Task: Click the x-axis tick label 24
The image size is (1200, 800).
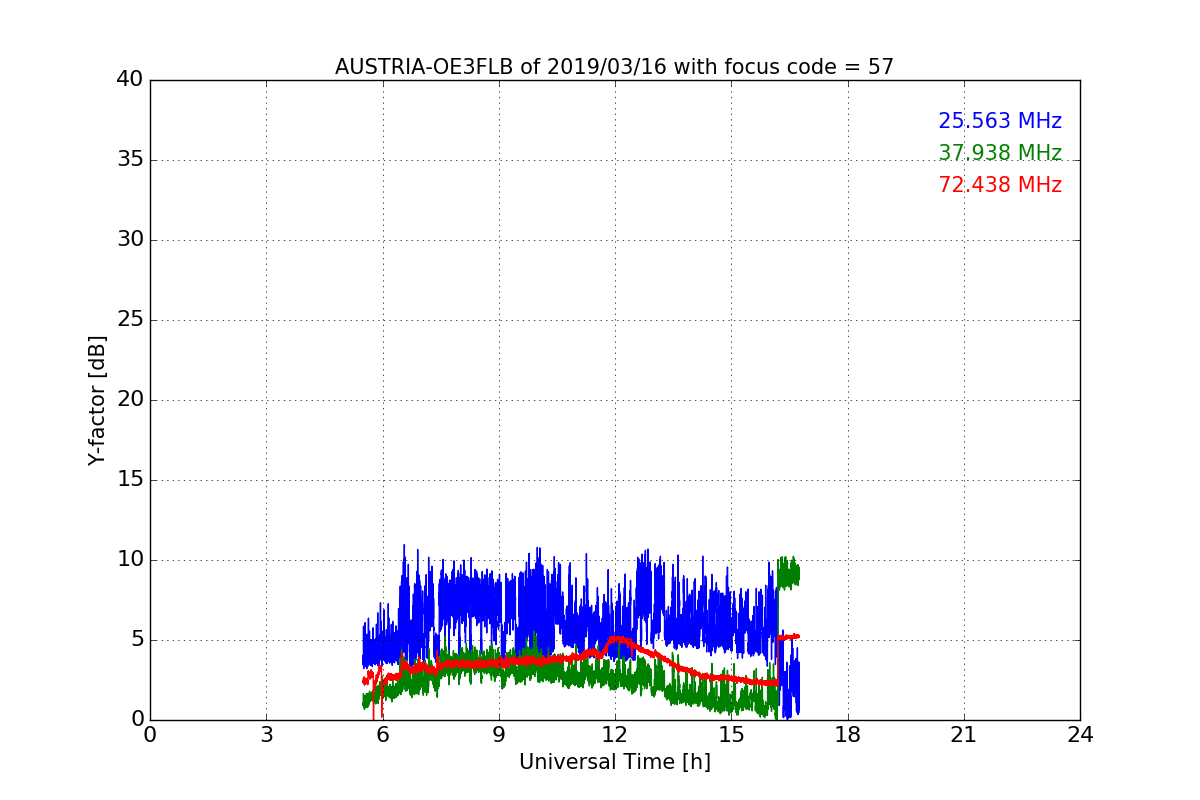Action: coord(1080,735)
